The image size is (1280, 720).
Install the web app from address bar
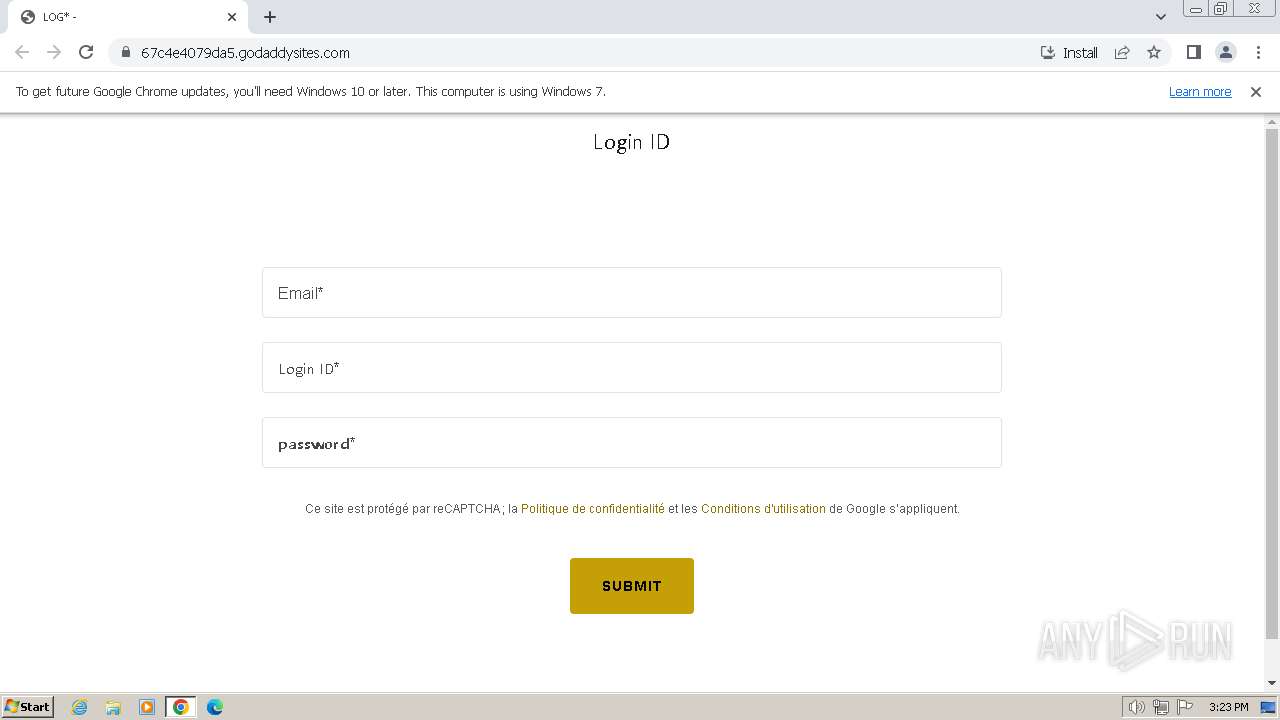coord(1069,52)
